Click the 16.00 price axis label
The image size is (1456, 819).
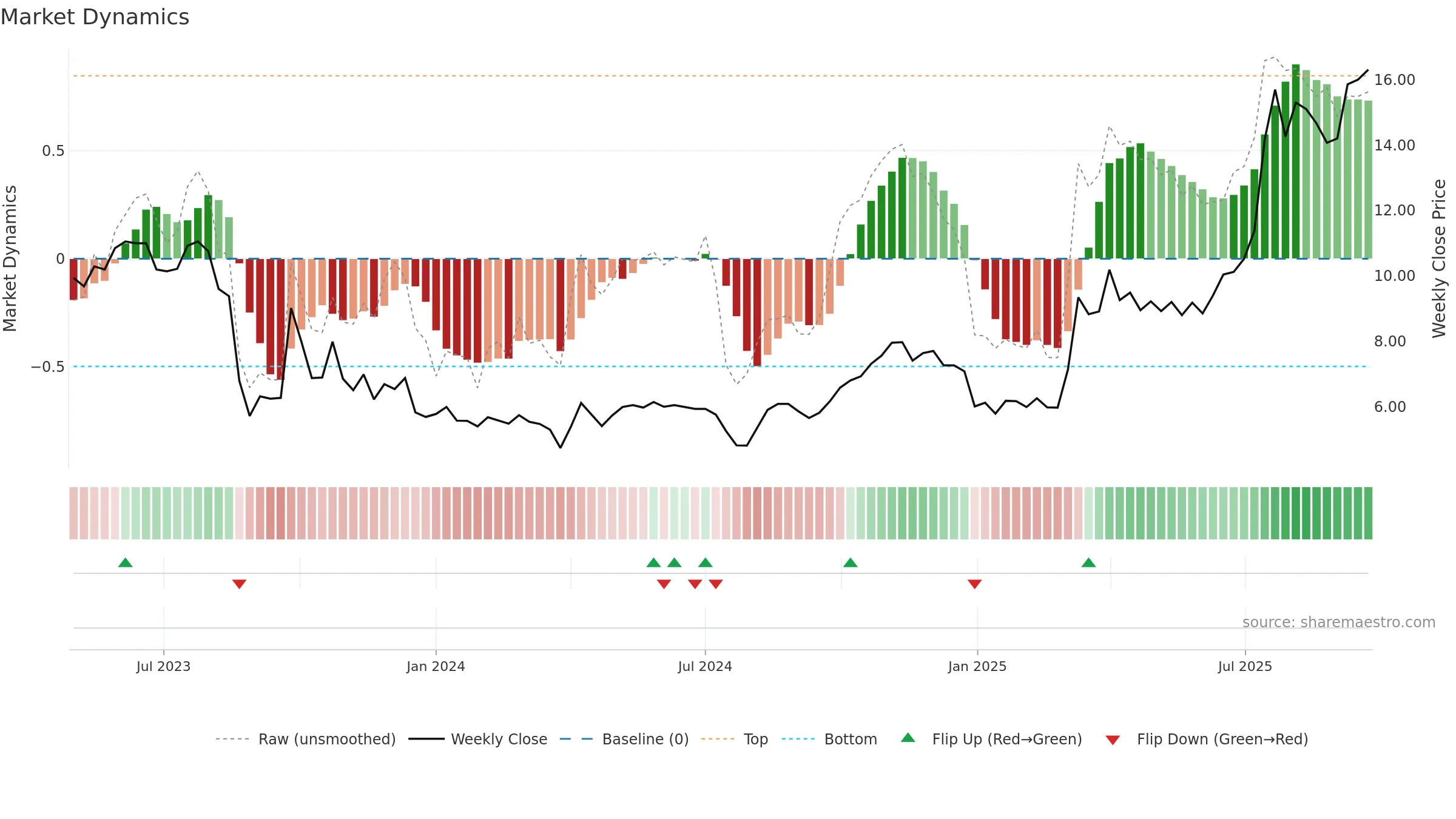coord(1395,80)
